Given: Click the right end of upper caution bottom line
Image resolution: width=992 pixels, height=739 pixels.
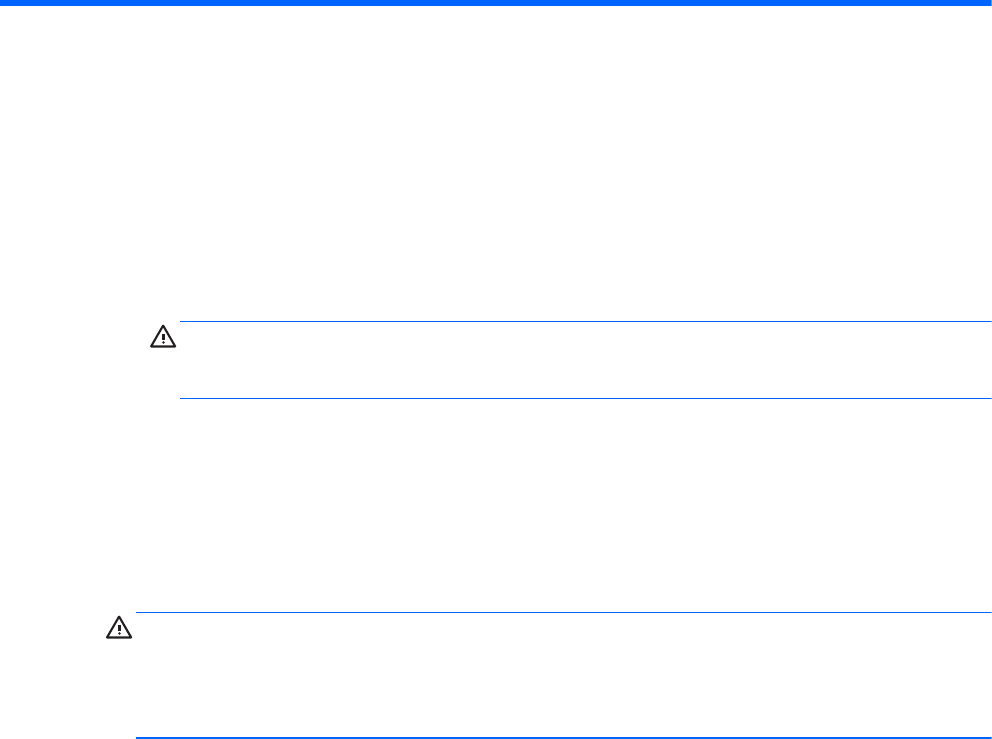Looking at the screenshot, I should tap(988, 398).
